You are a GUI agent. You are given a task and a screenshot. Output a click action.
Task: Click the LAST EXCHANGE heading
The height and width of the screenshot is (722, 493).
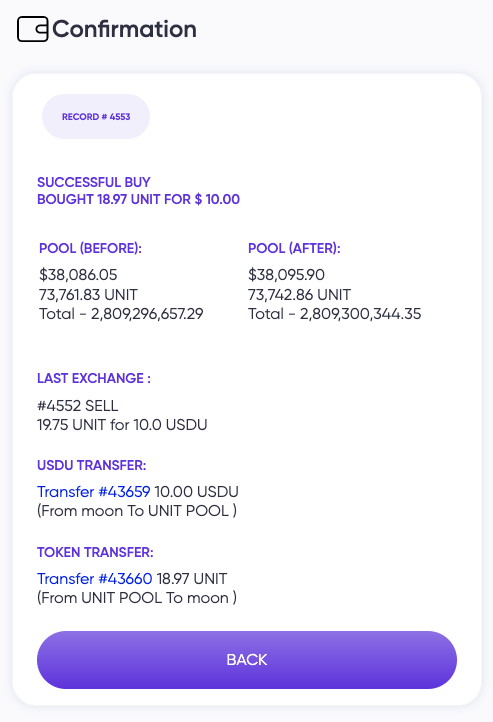coord(94,378)
